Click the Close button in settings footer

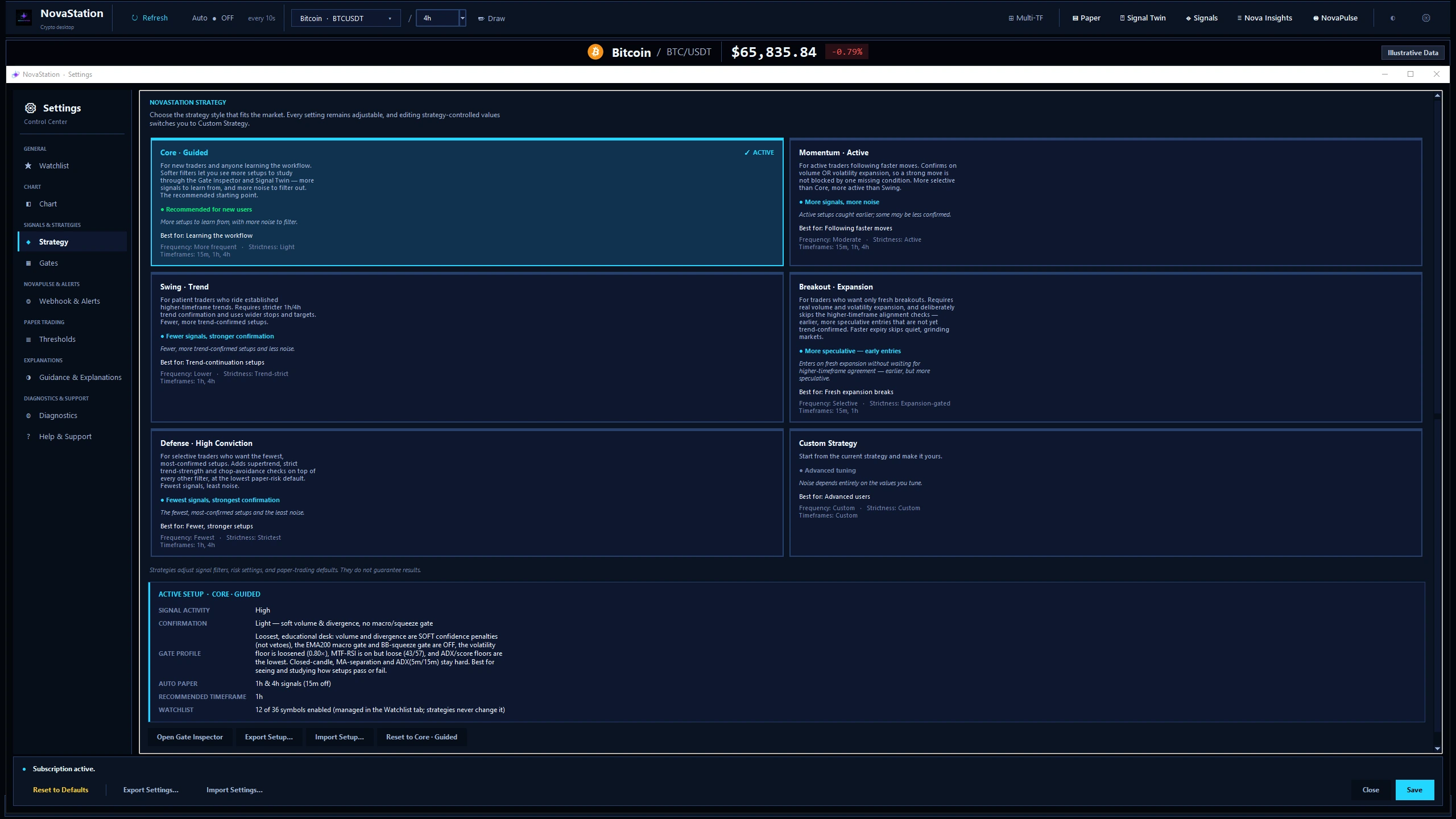[x=1371, y=789]
